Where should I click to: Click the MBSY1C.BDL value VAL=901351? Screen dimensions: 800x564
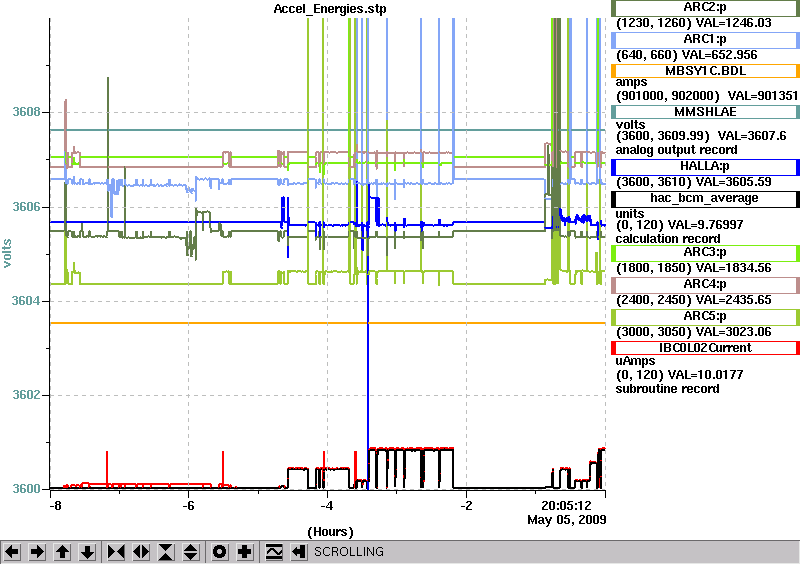click(763, 96)
